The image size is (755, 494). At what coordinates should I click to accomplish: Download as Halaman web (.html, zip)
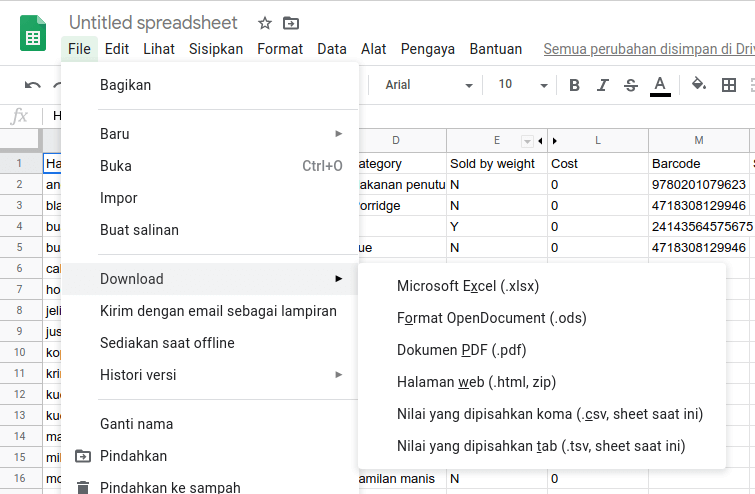542,382
